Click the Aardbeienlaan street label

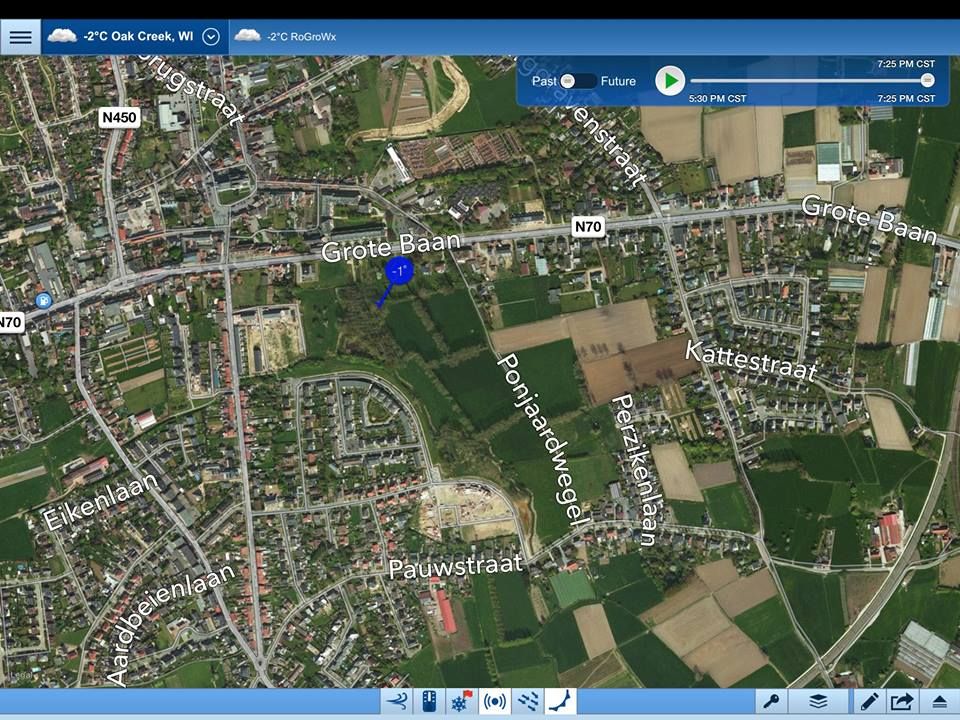click(170, 623)
